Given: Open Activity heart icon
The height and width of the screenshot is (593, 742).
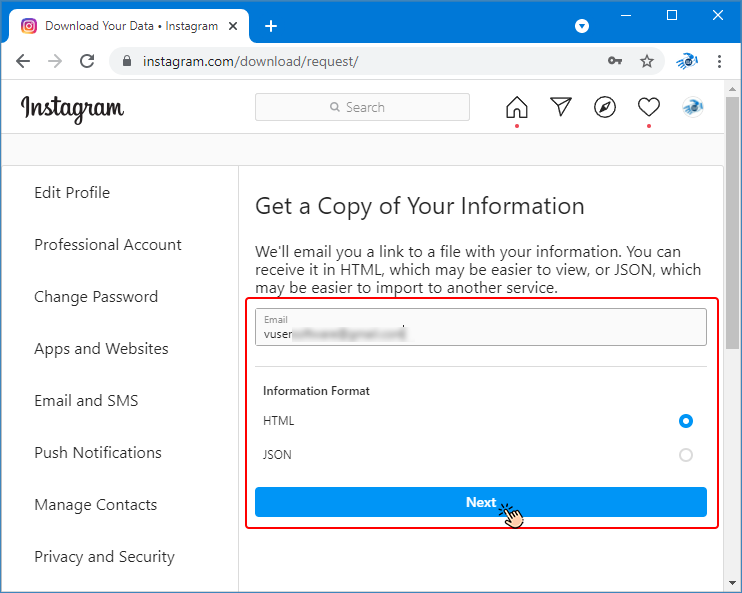Looking at the screenshot, I should click(649, 107).
